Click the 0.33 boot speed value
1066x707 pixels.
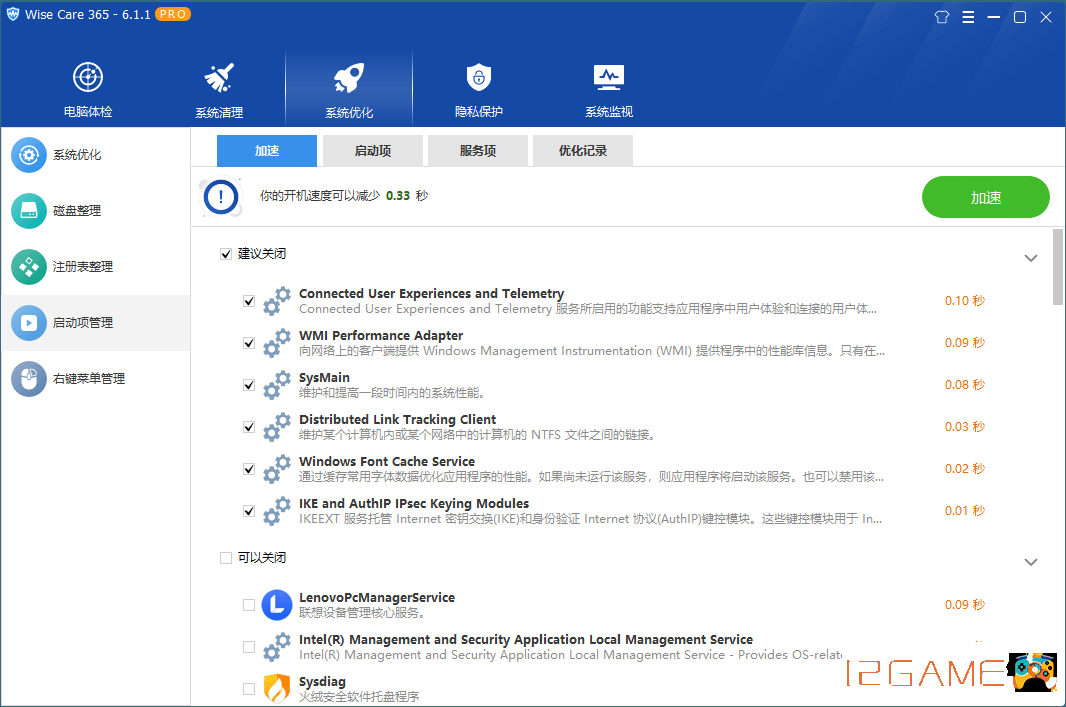pyautogui.click(x=398, y=196)
